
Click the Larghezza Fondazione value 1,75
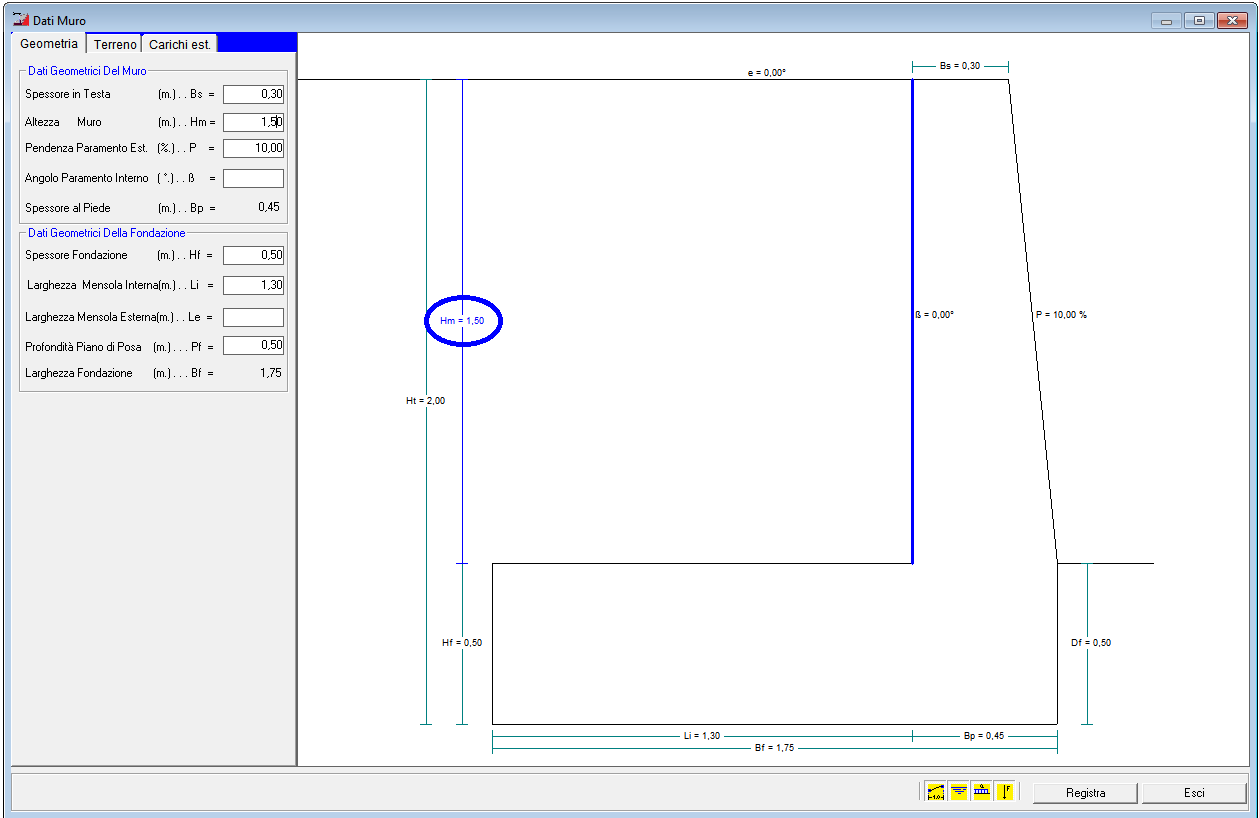point(270,373)
